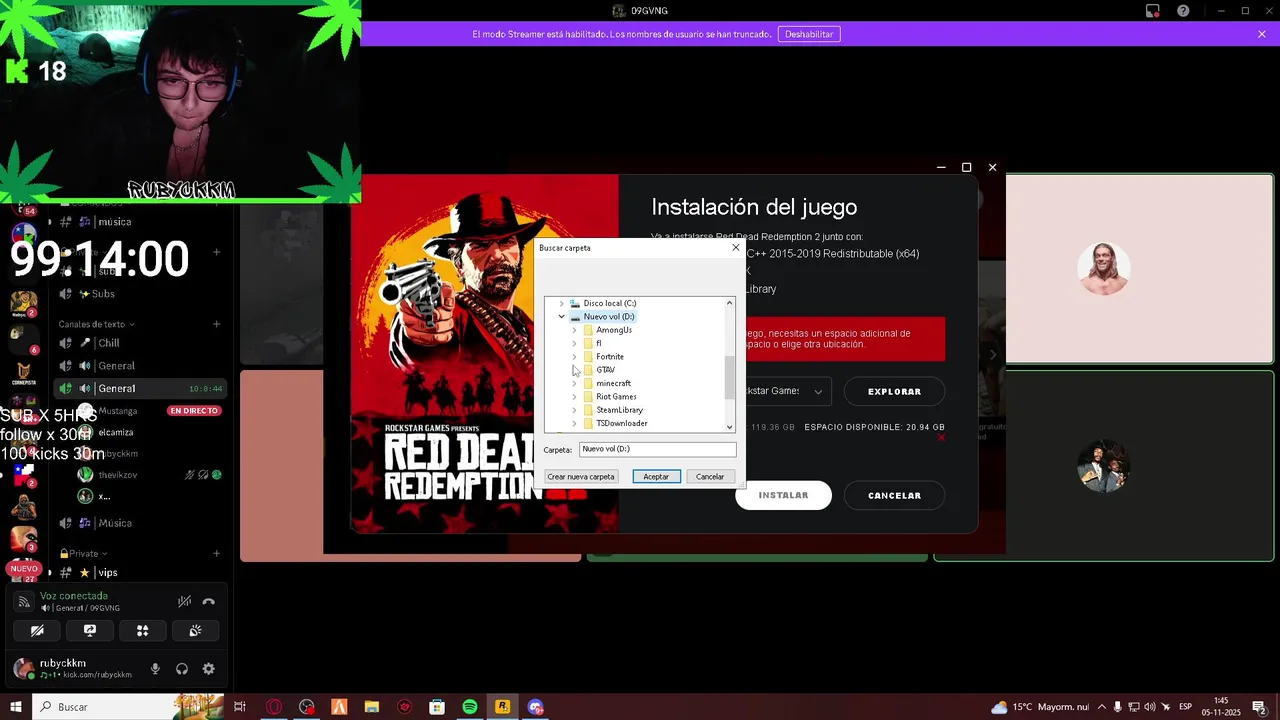Expand the SteamLibrary folder arrow
The width and height of the screenshot is (1280, 720).
(x=574, y=410)
